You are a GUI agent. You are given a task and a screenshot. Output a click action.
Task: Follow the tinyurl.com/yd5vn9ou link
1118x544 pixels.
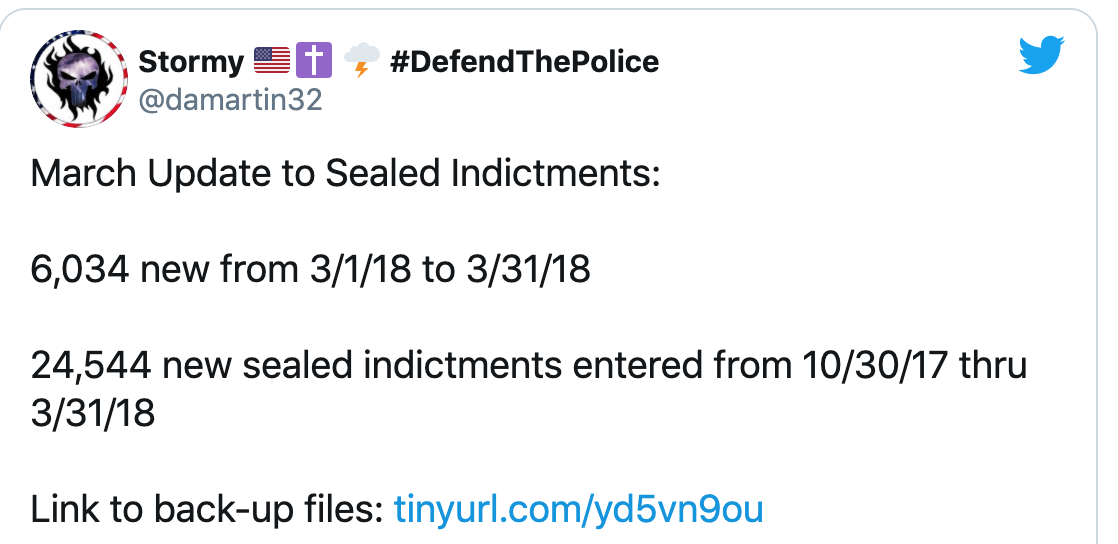(x=578, y=509)
